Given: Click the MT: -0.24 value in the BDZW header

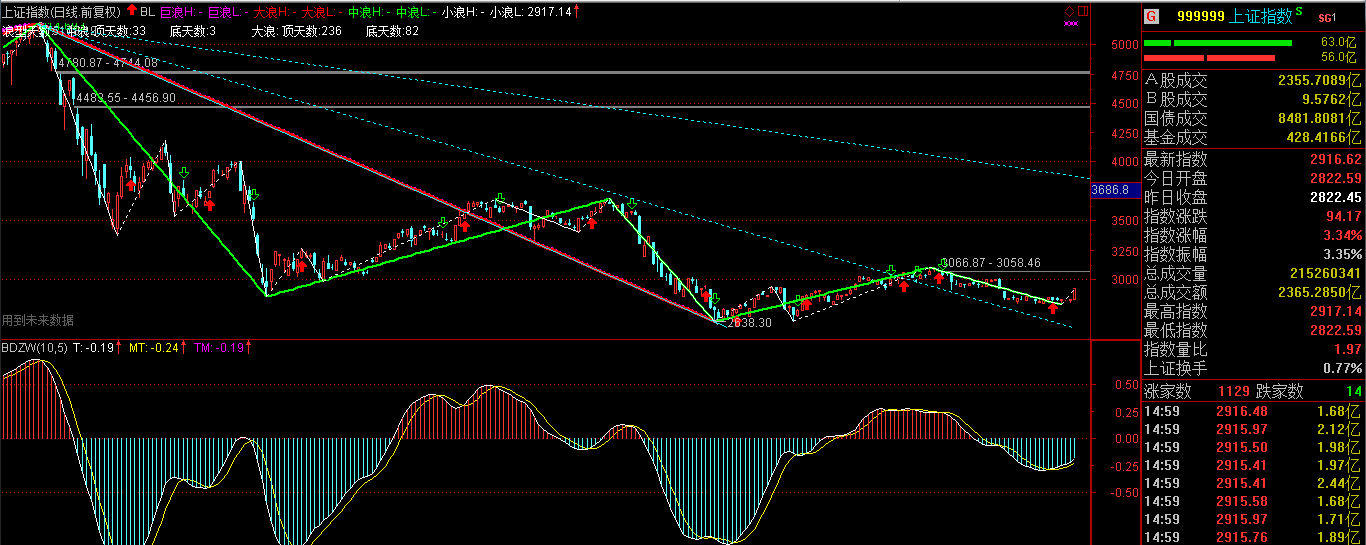Looking at the screenshot, I should click(x=154, y=348).
